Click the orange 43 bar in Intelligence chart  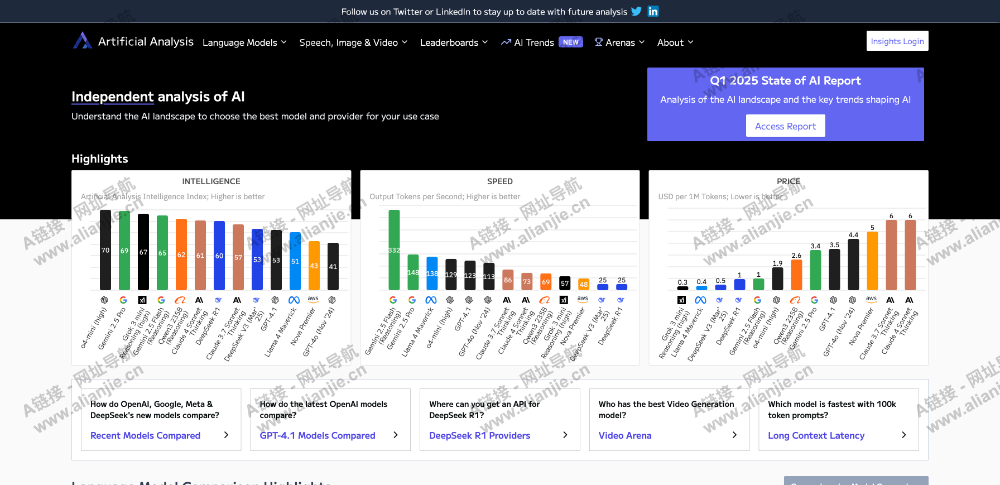[314, 265]
